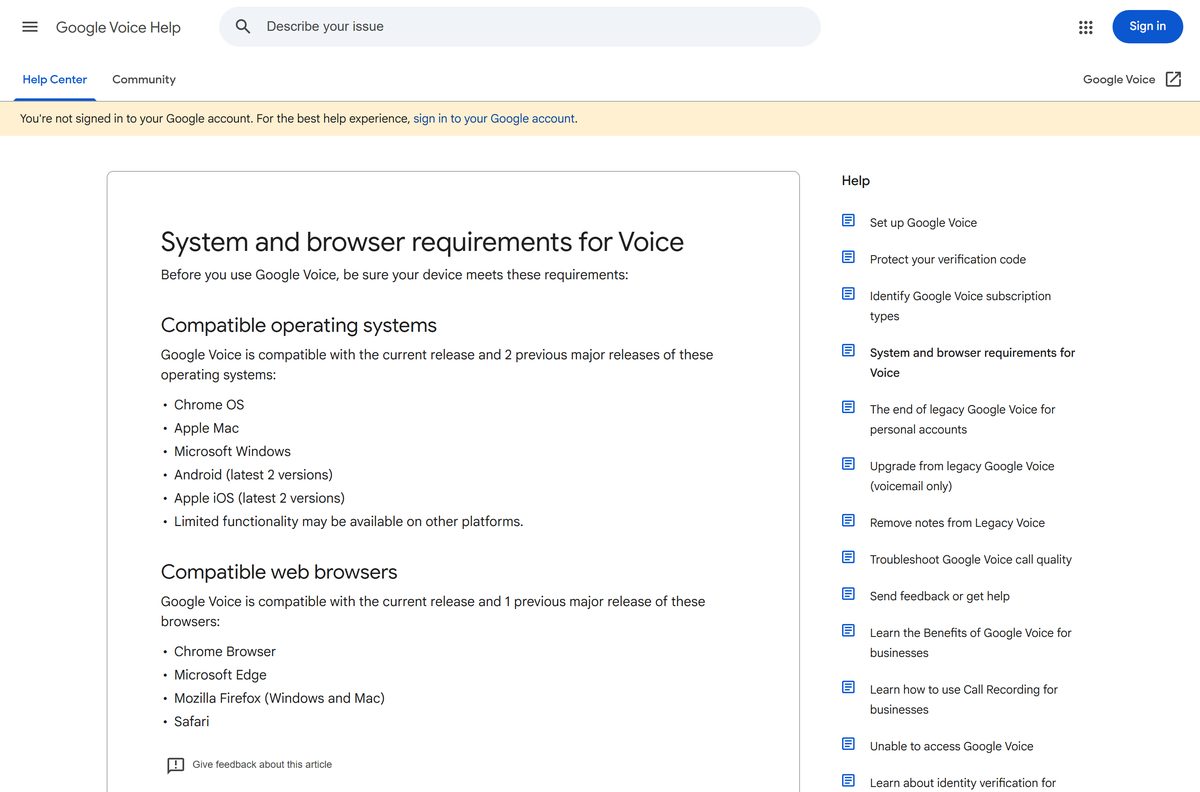1200x792 pixels.
Task: Open The end of legacy Google Voice article
Action: [x=962, y=419]
